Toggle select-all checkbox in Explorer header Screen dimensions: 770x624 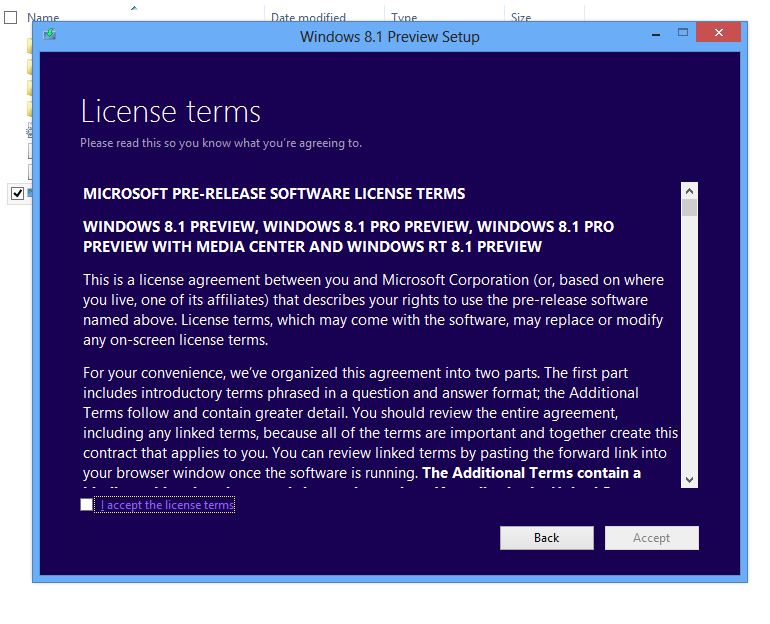10,18
